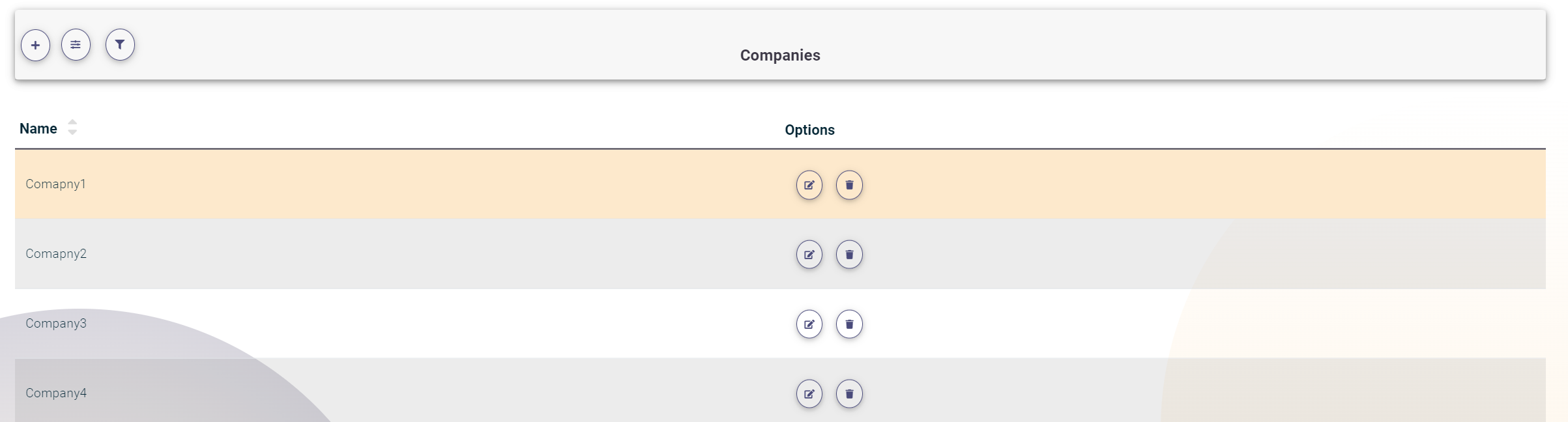Open the edit icon for Company4
Viewport: 1568px width, 422px height.
point(809,393)
